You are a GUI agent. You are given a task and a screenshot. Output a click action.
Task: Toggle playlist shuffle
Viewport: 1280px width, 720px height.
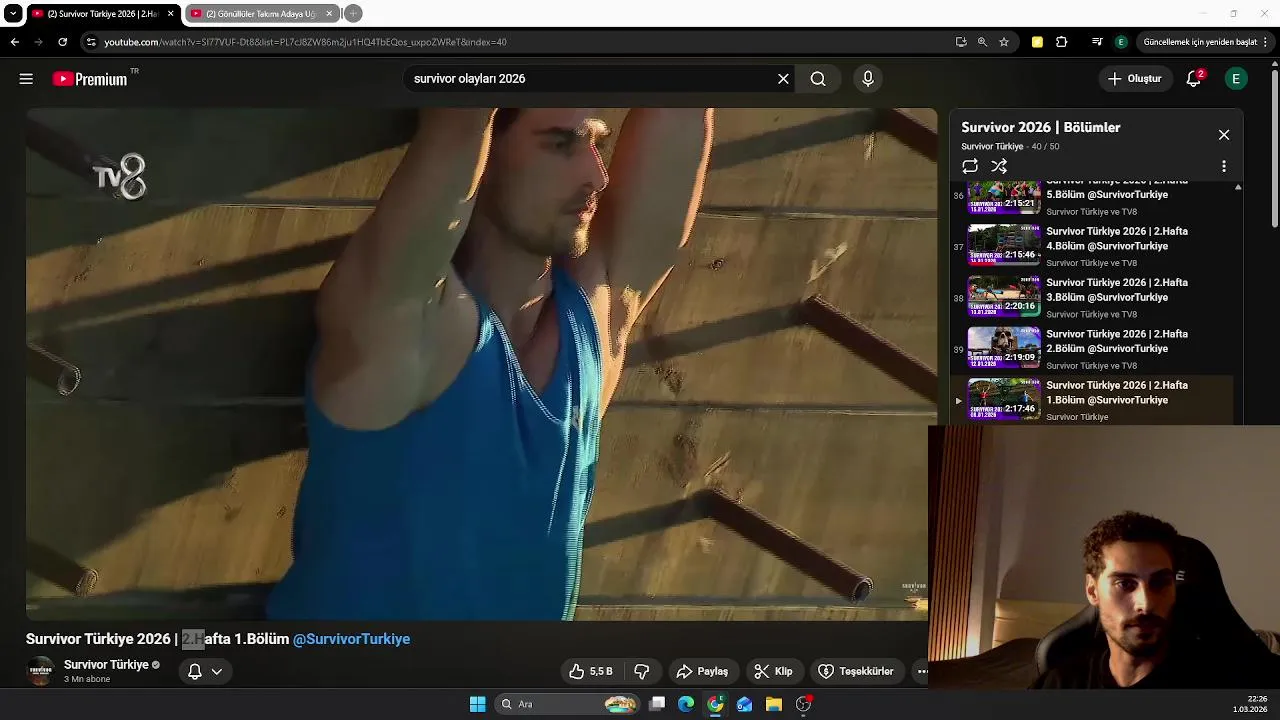[x=999, y=166]
